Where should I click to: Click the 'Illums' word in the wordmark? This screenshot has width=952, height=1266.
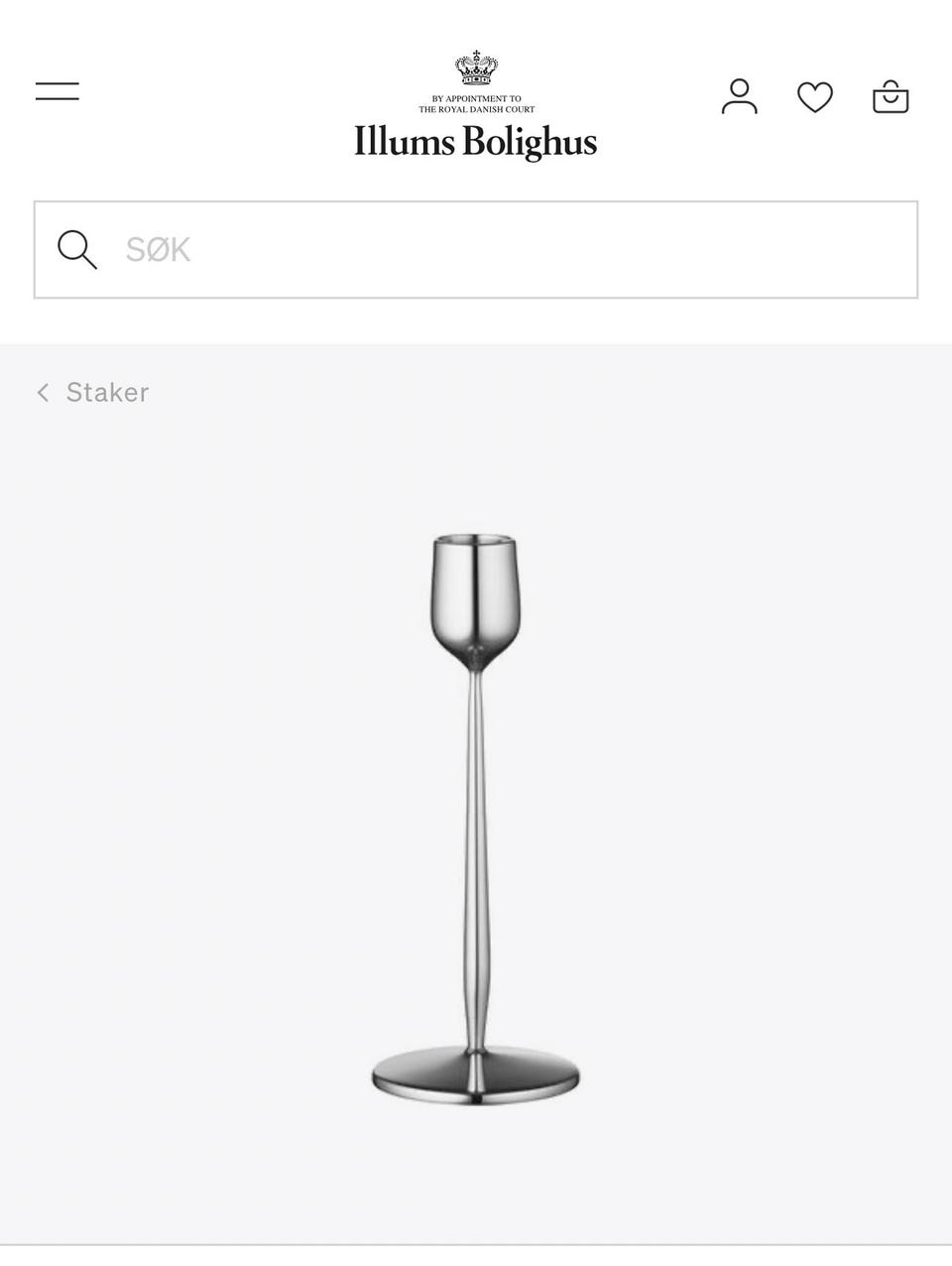(x=405, y=141)
